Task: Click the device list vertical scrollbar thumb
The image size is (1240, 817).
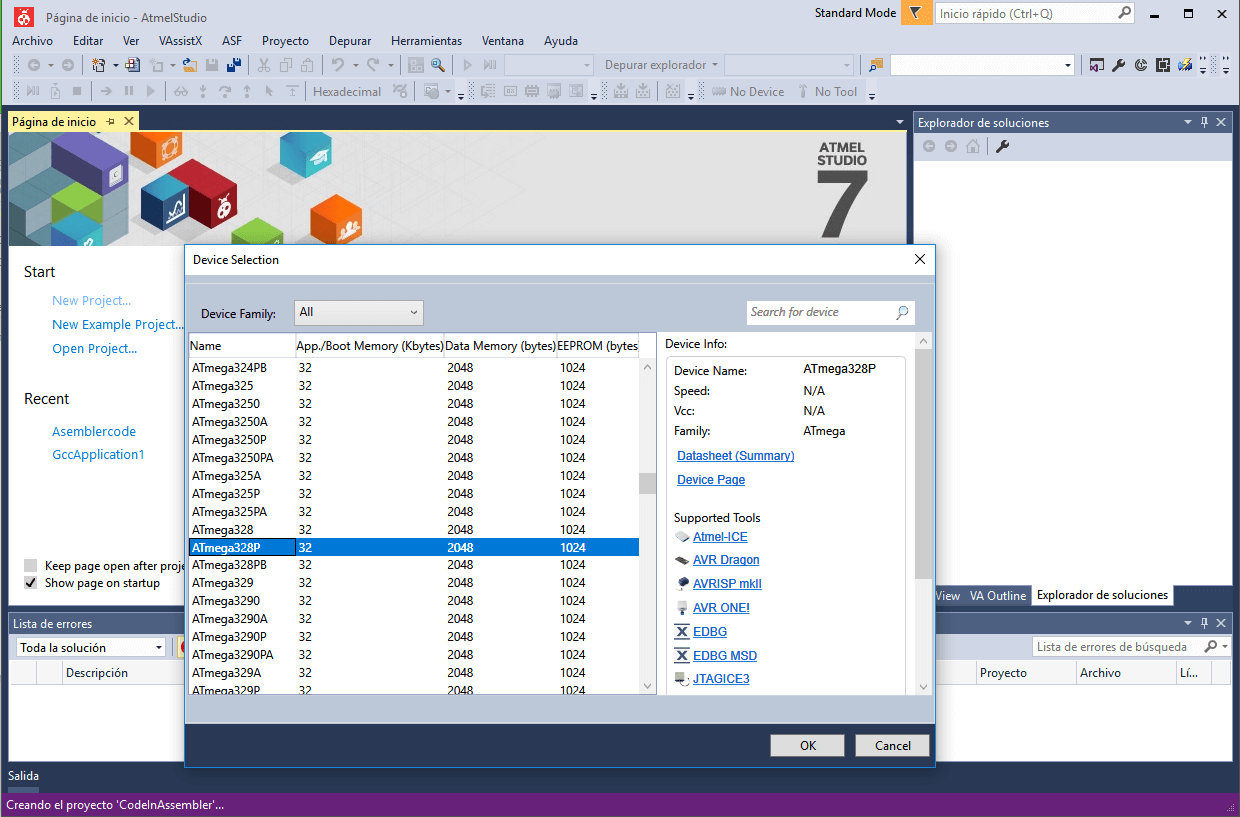Action: tap(647, 483)
